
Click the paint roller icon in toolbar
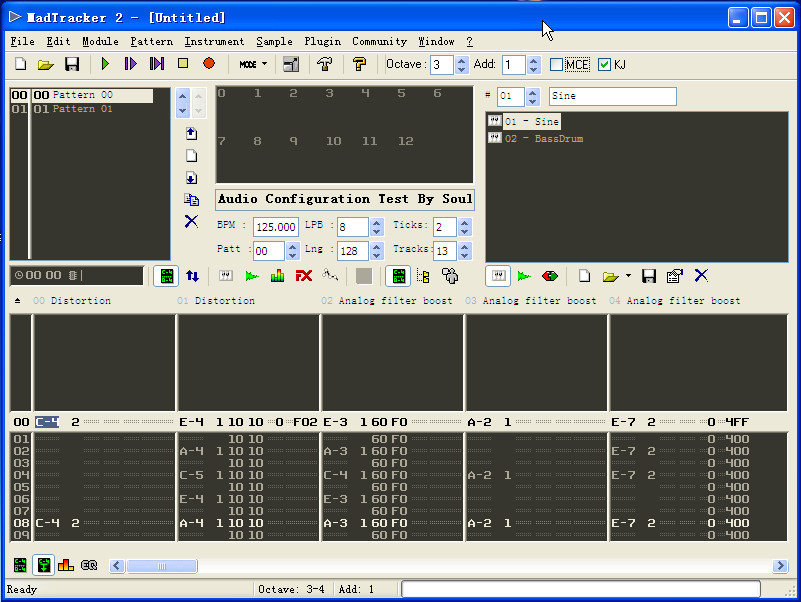360,64
